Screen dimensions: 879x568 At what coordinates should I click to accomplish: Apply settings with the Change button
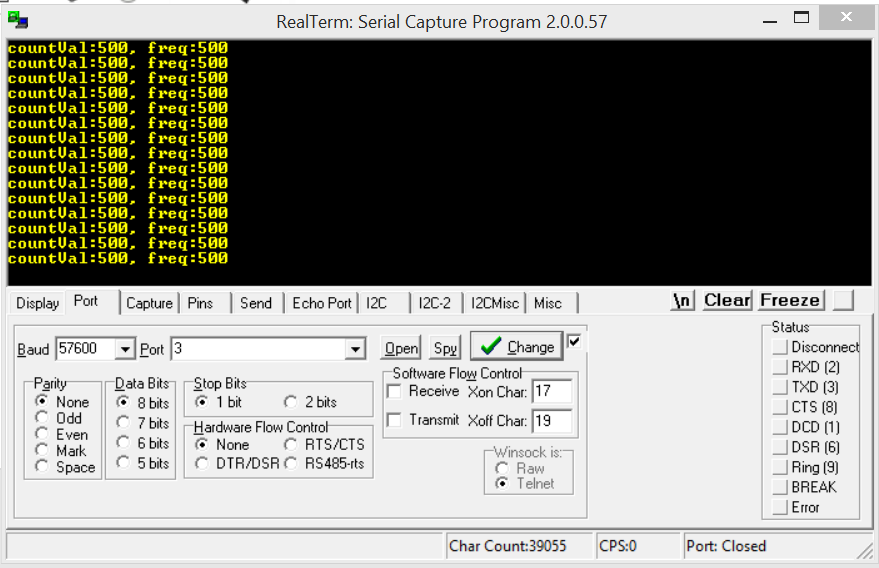coord(516,347)
